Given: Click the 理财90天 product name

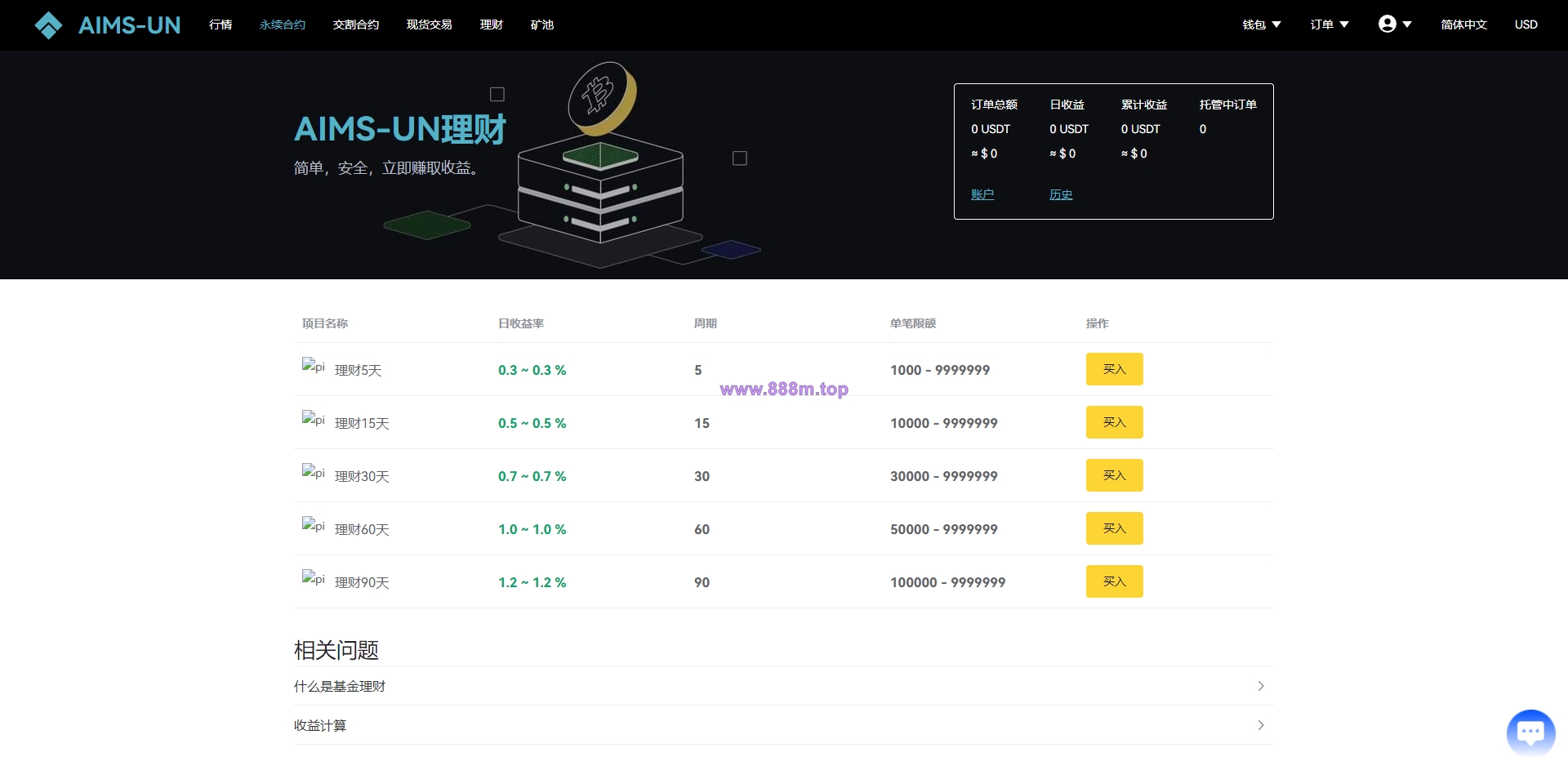Looking at the screenshot, I should coord(362,582).
